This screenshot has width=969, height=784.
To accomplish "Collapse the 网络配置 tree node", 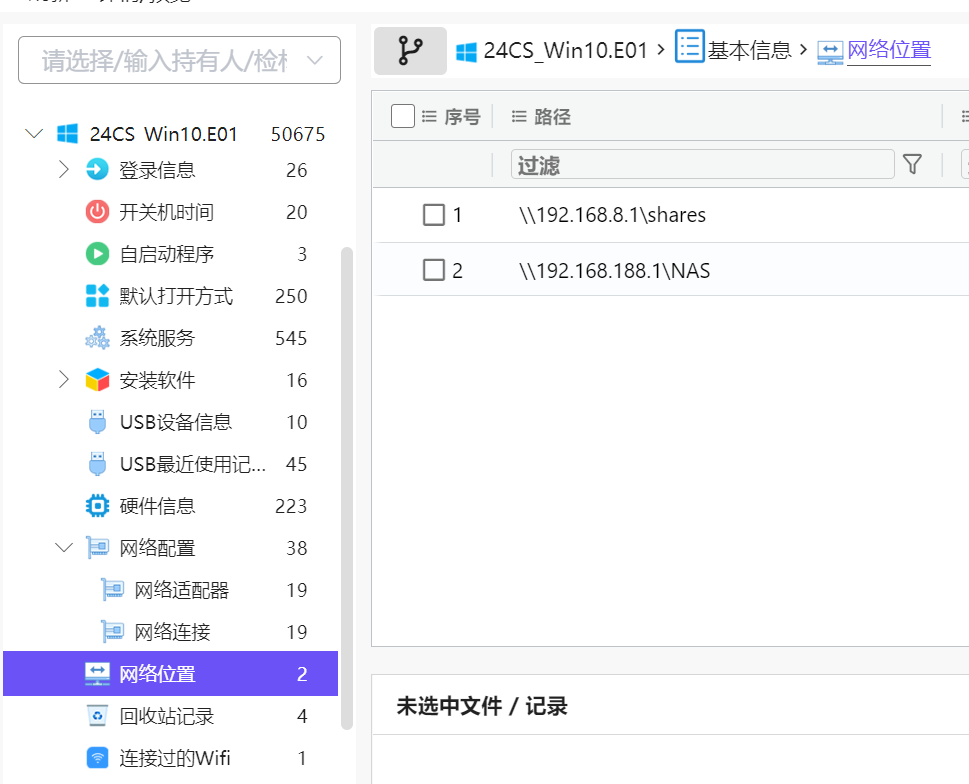I will tap(64, 548).
